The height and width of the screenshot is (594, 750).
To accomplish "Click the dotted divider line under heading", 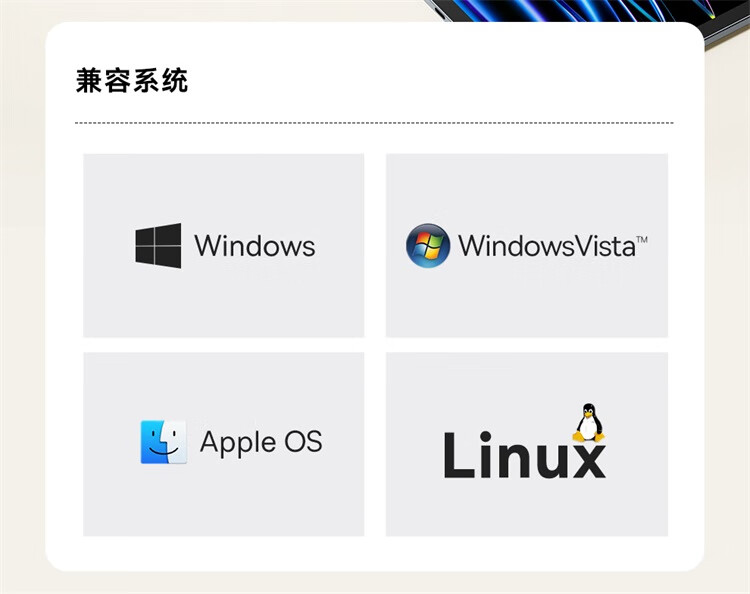I will (x=374, y=123).
